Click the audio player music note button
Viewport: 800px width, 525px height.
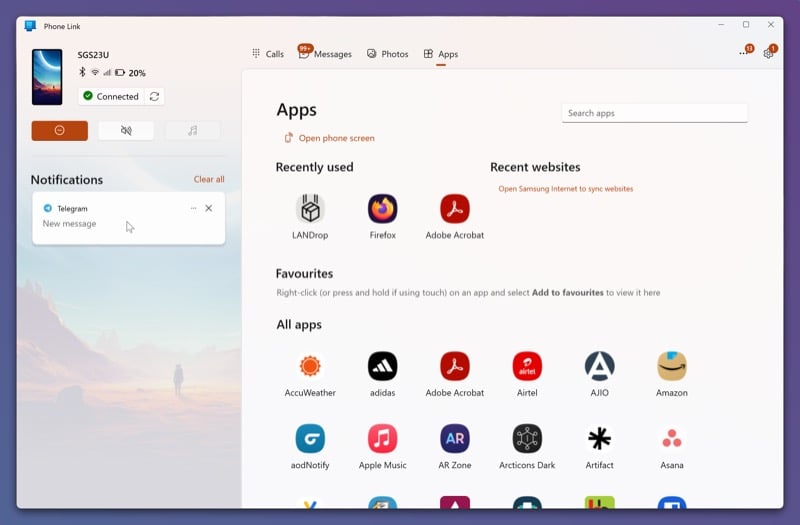[x=192, y=131]
